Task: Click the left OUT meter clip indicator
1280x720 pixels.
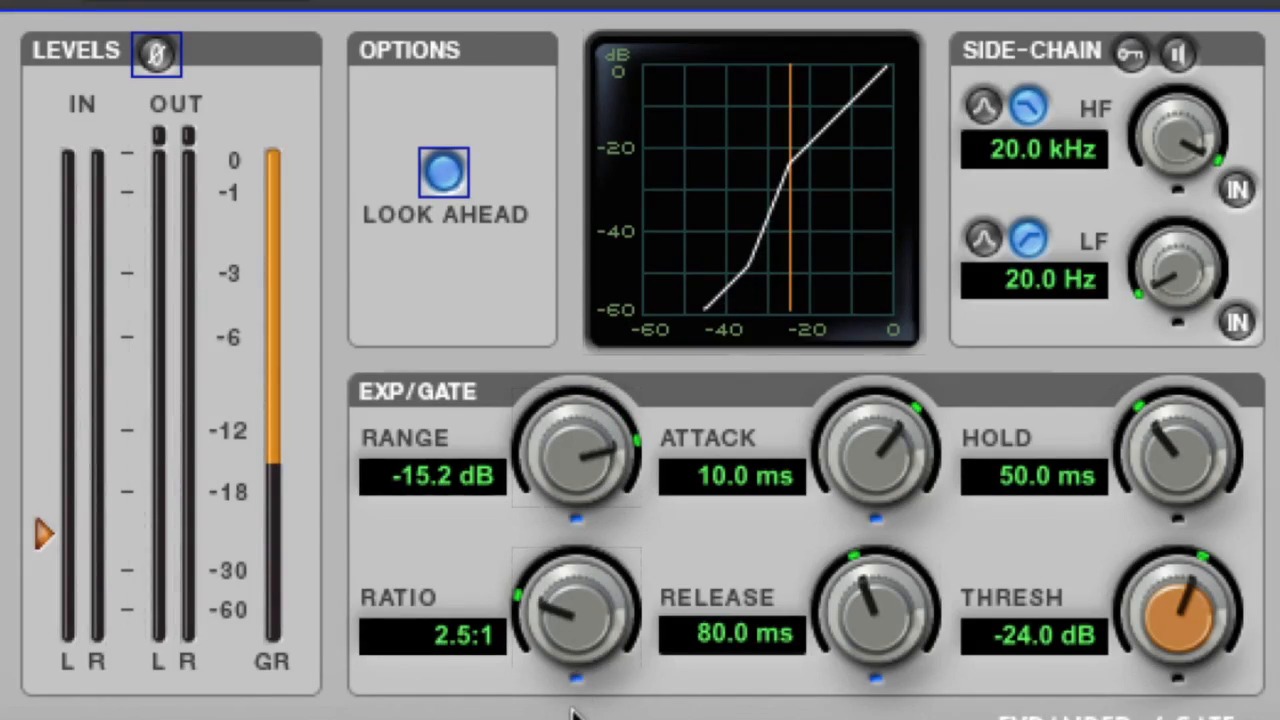Action: click(x=159, y=135)
